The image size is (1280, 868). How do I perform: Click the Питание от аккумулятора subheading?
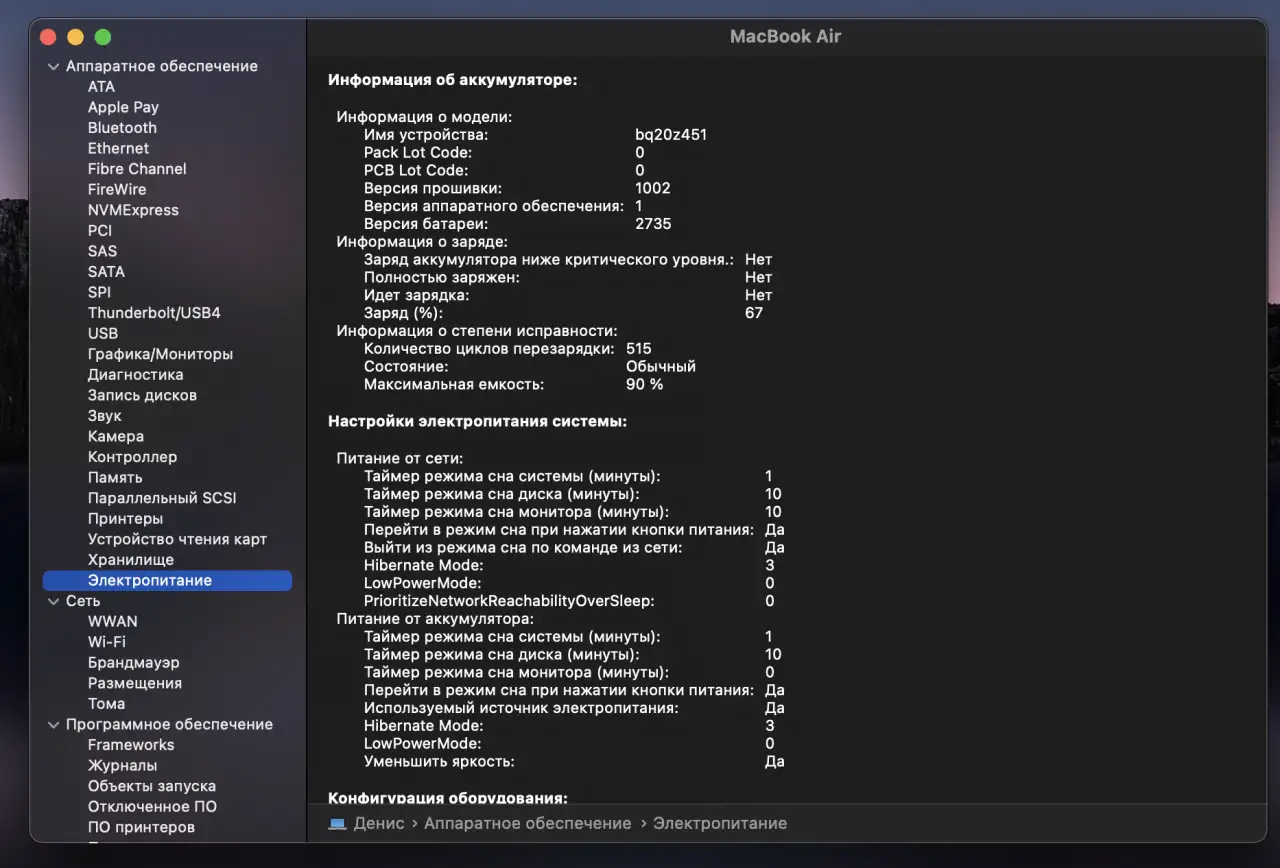[435, 619]
